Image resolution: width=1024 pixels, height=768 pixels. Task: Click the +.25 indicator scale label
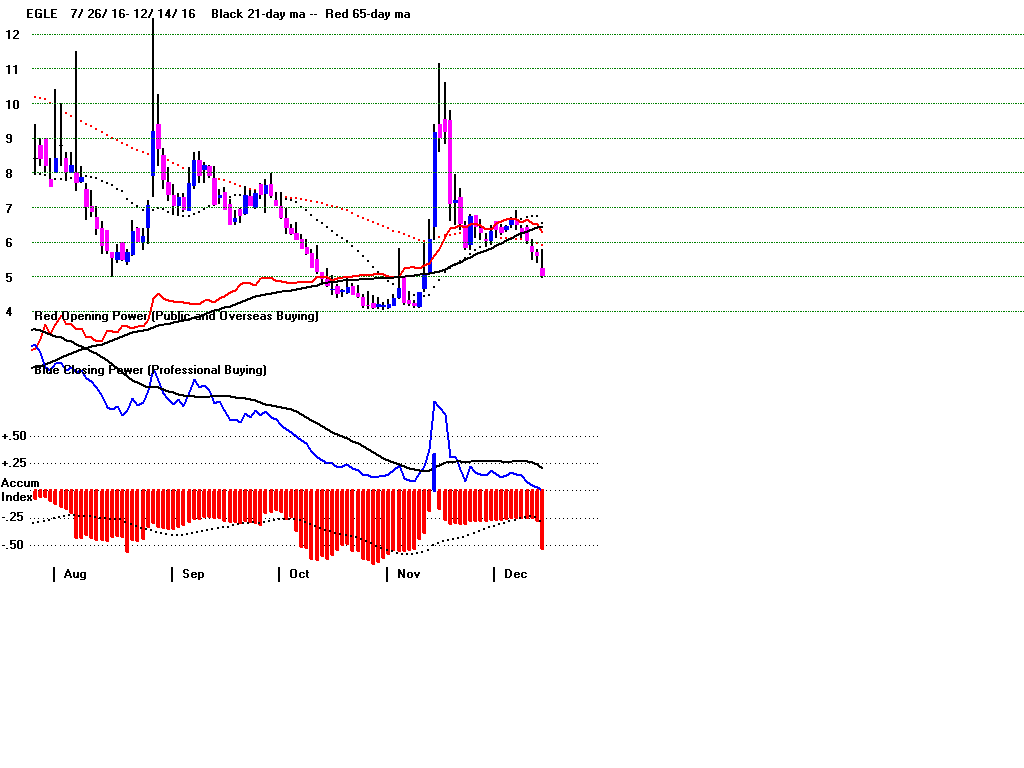tap(14, 463)
